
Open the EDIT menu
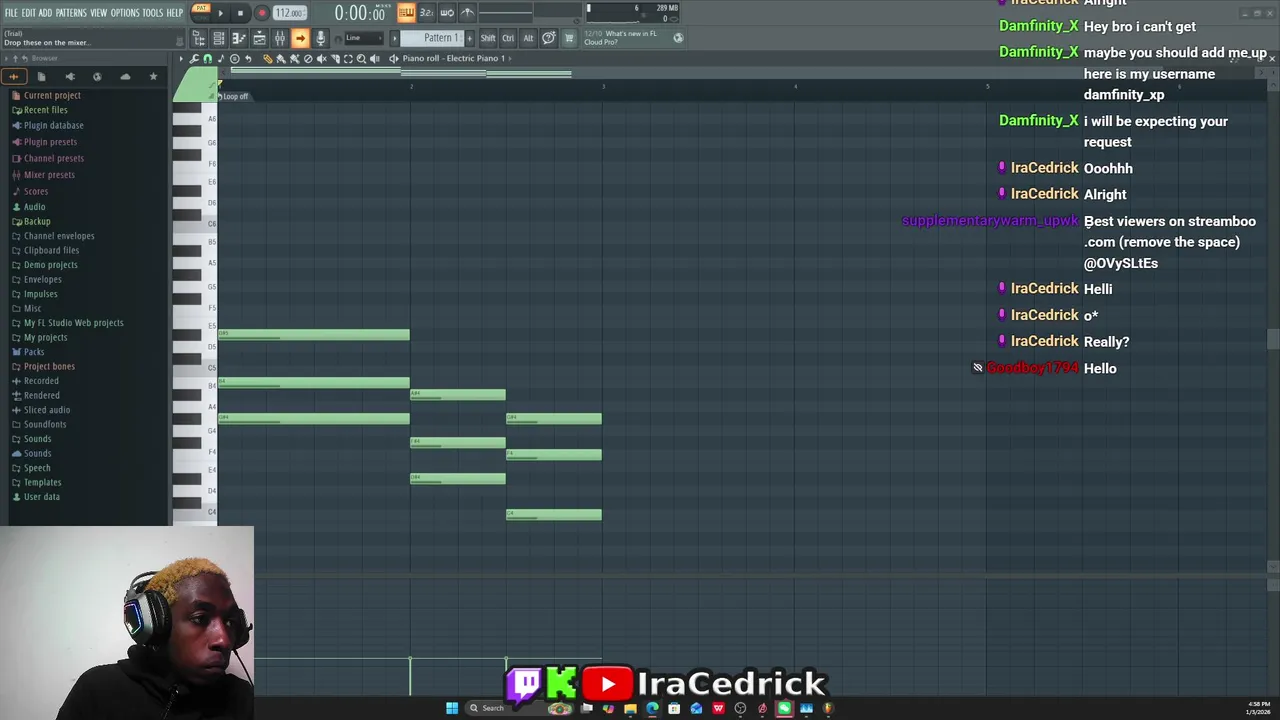coord(29,12)
